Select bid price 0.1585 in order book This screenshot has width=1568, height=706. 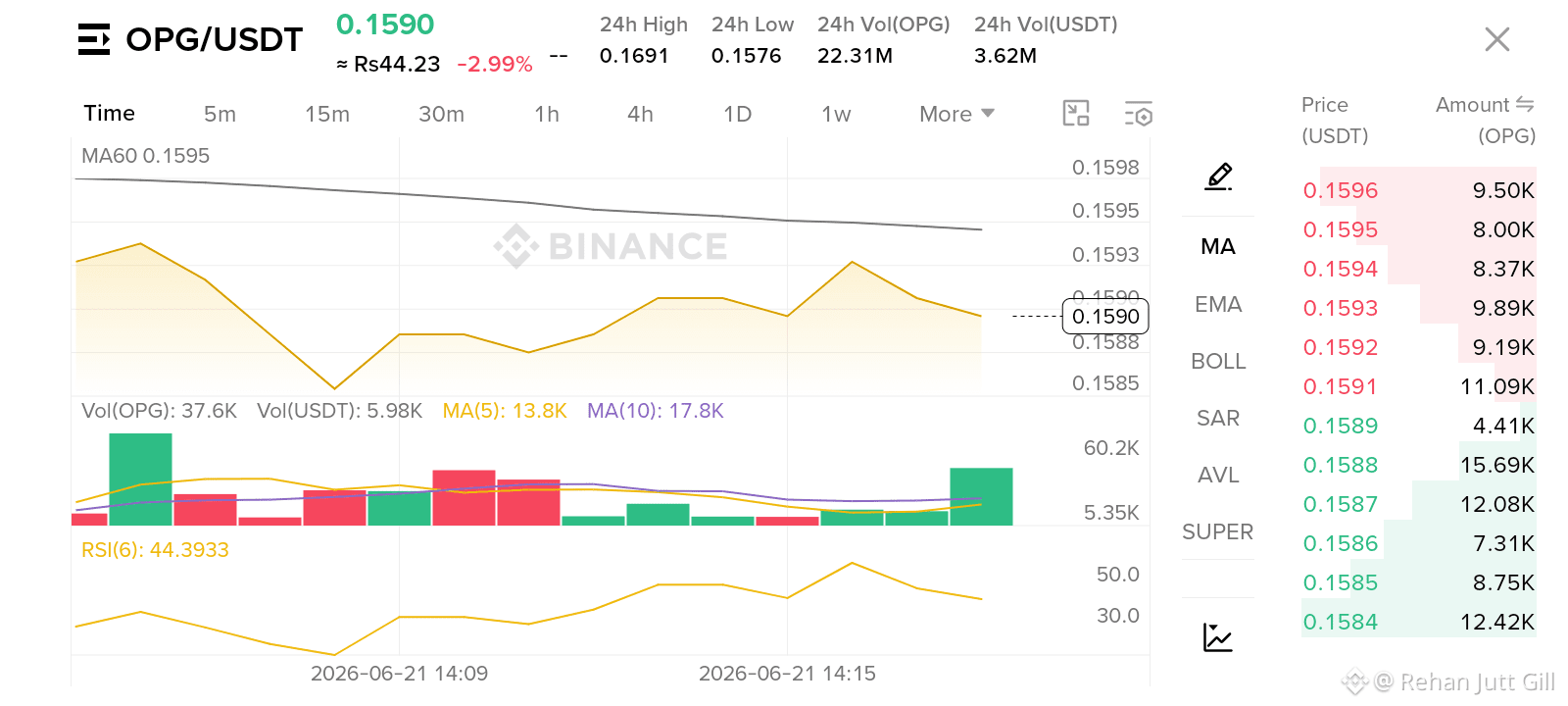[1341, 582]
